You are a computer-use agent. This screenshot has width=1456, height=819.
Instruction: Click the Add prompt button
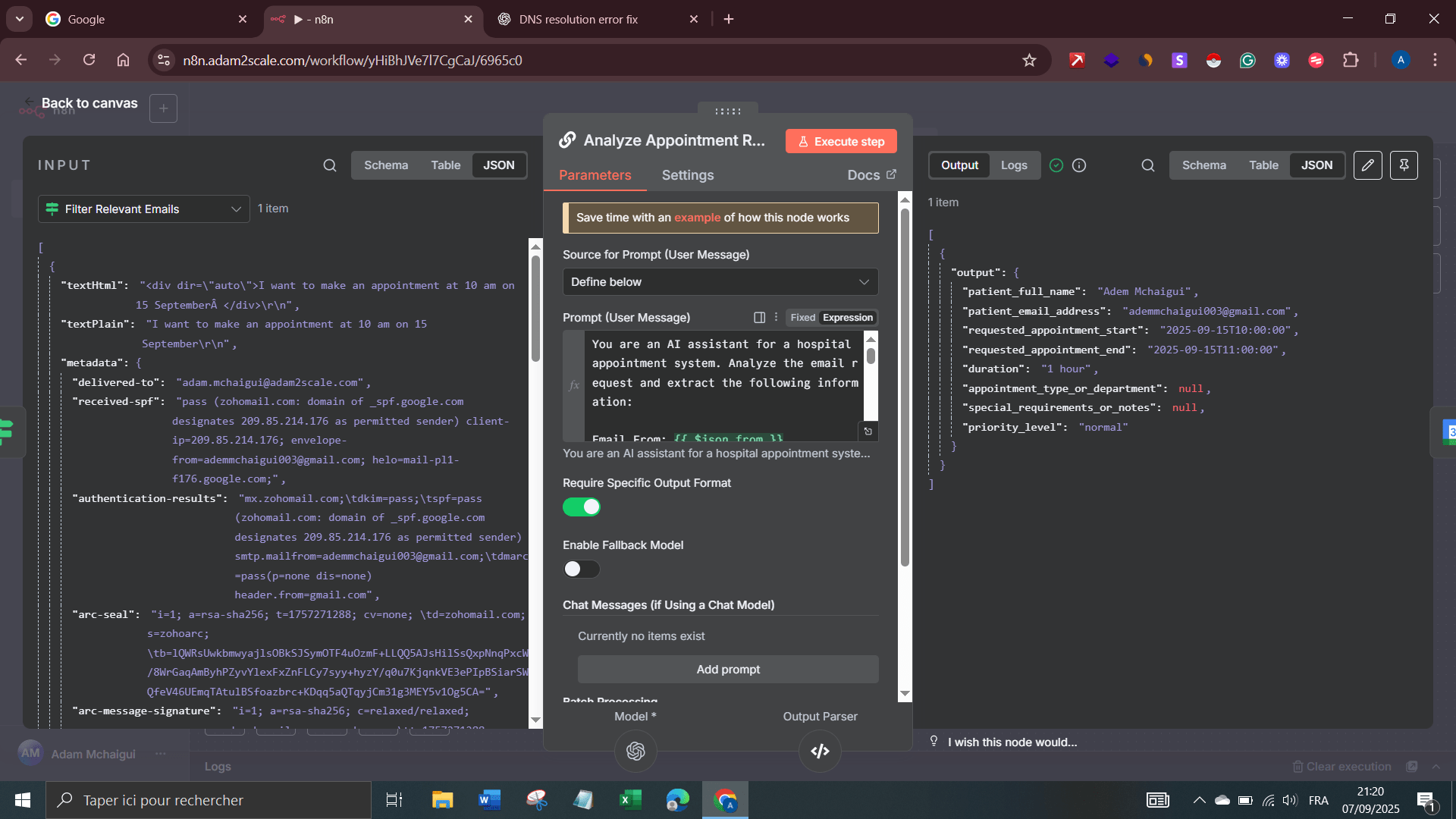click(728, 670)
